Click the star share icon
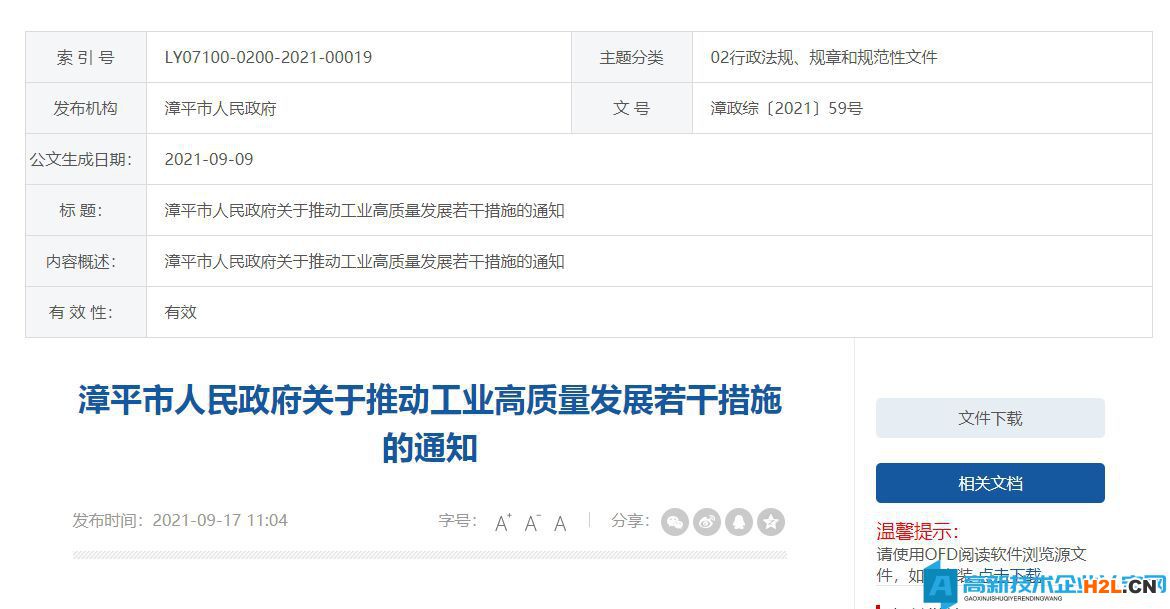 (770, 521)
